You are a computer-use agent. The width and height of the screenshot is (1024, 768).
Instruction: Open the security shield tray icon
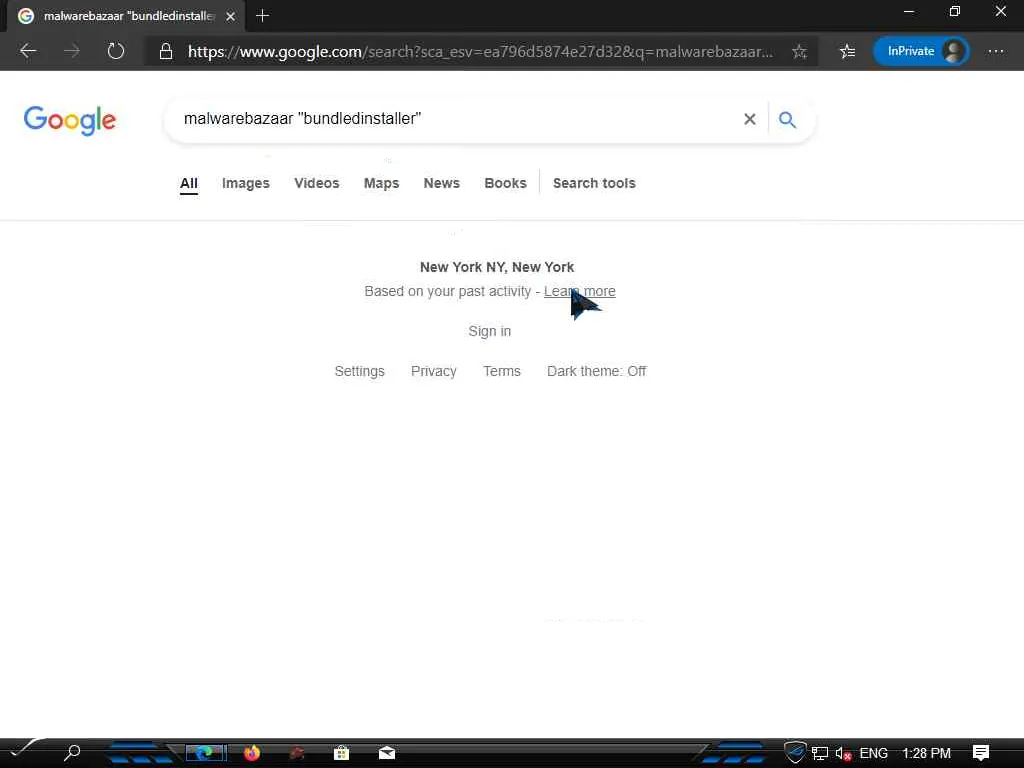pos(795,752)
